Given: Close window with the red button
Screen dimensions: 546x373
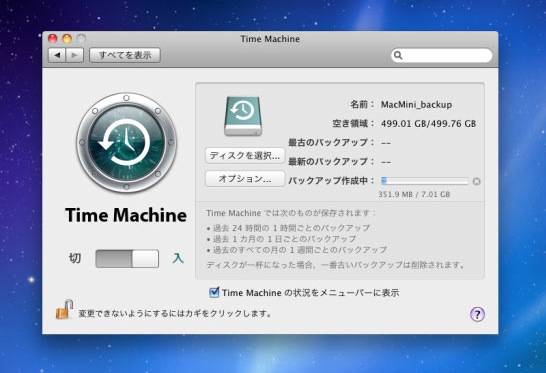Looking at the screenshot, I should (x=53, y=39).
